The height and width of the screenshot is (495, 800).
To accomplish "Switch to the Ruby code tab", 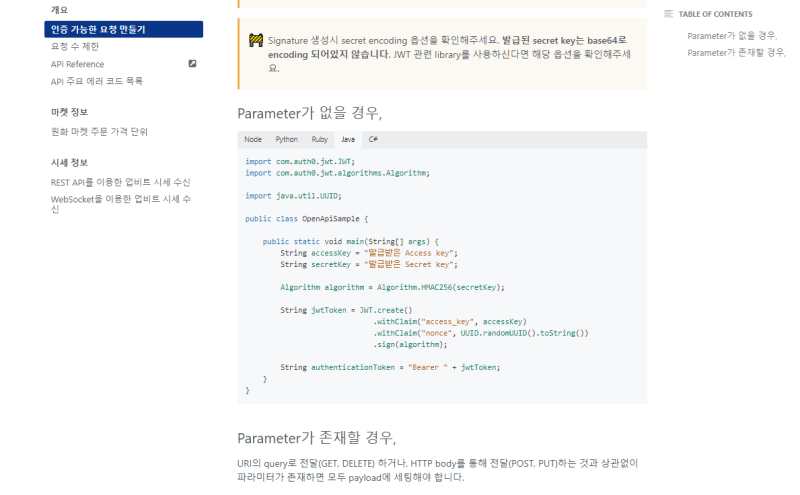I will (x=319, y=139).
